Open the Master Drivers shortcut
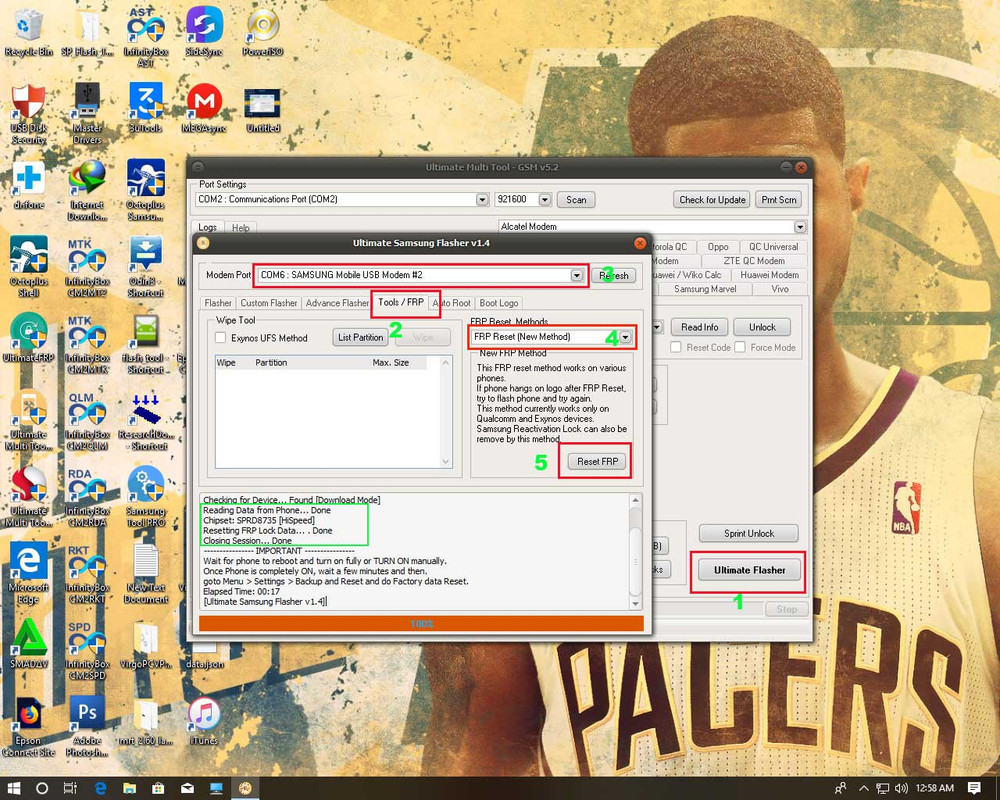The width and height of the screenshot is (1000, 800). coord(87,114)
